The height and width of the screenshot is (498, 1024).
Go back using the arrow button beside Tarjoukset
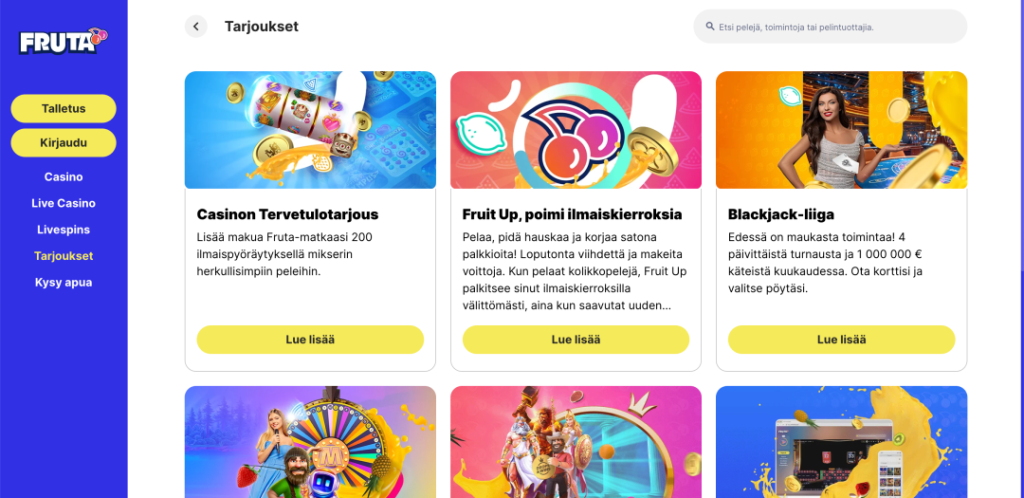point(196,27)
